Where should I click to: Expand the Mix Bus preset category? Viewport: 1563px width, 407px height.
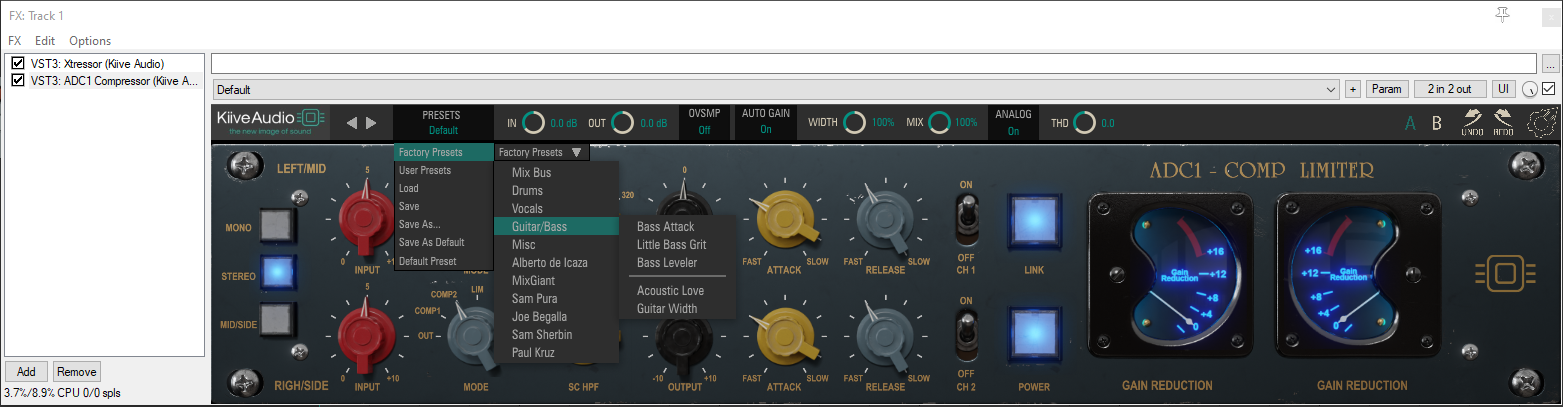pyautogui.click(x=557, y=173)
